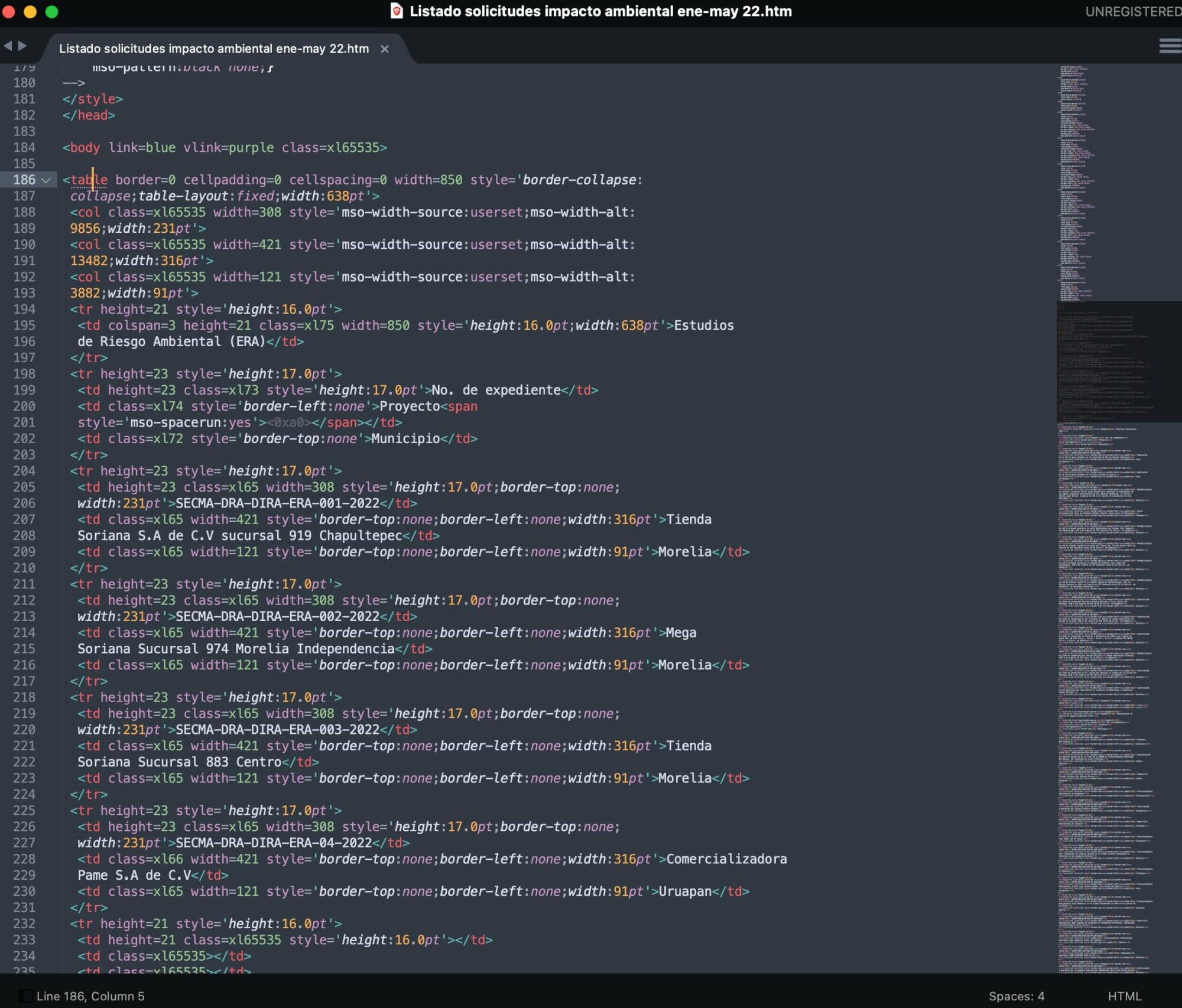
Task: Click the window title text in the title bar
Action: [x=600, y=11]
